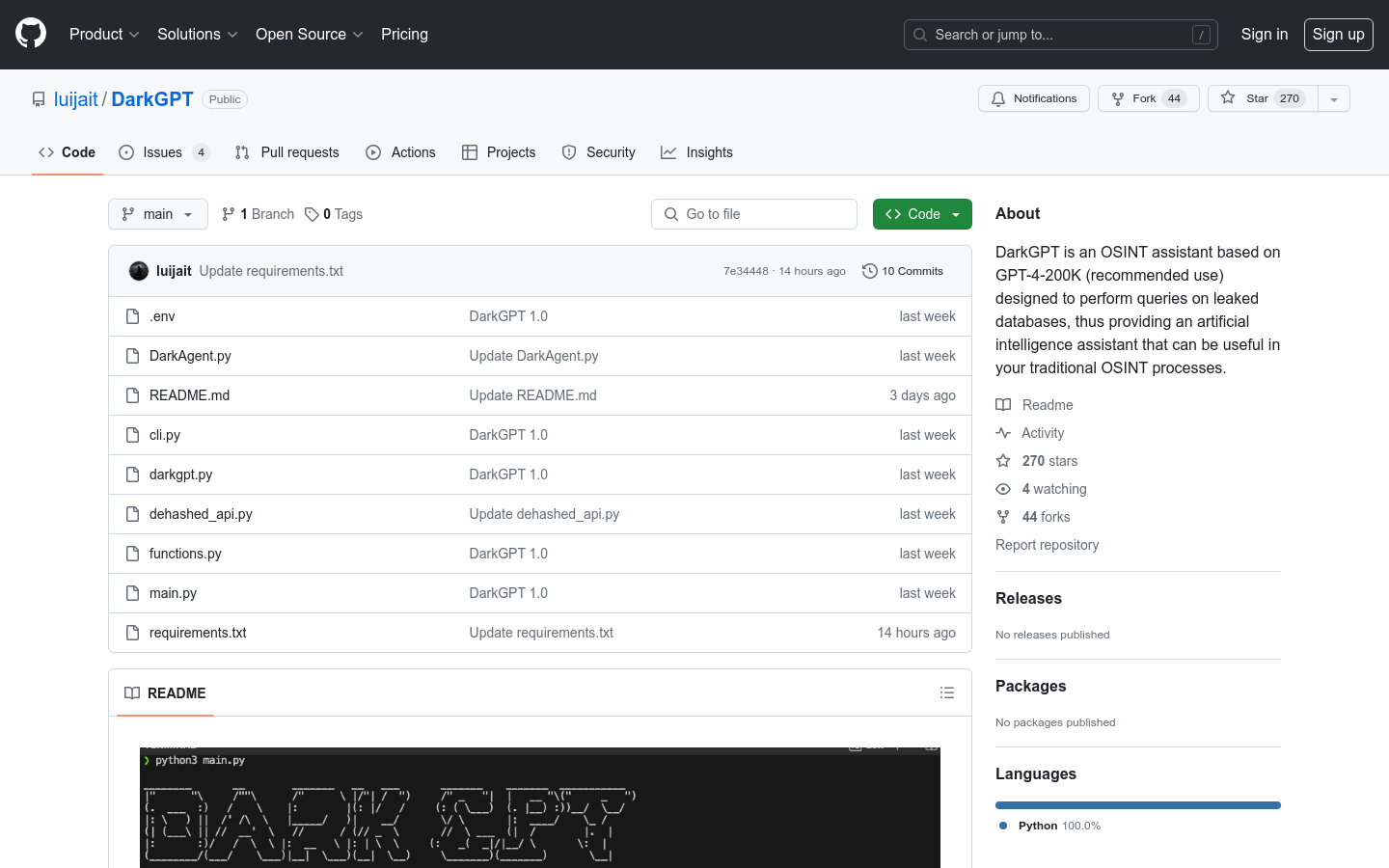Open the Update DarkAgent.py commit message

pos(533,356)
